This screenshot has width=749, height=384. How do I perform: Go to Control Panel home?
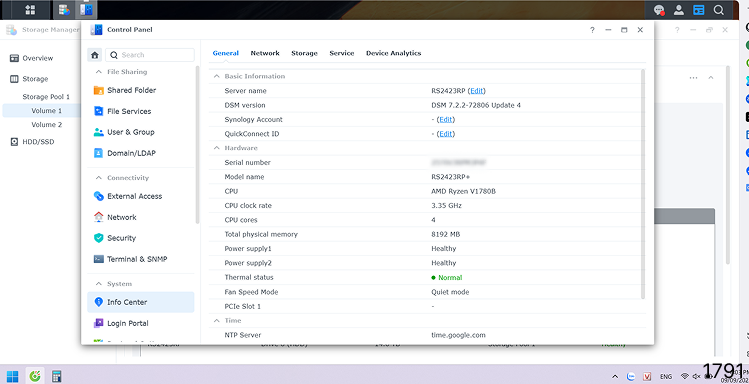tap(95, 55)
